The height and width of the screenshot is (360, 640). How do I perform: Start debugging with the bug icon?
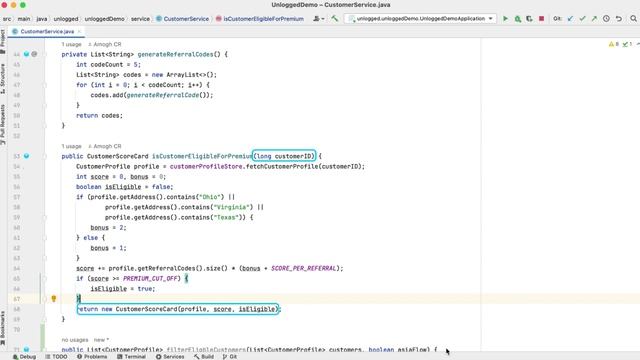tap(518, 19)
